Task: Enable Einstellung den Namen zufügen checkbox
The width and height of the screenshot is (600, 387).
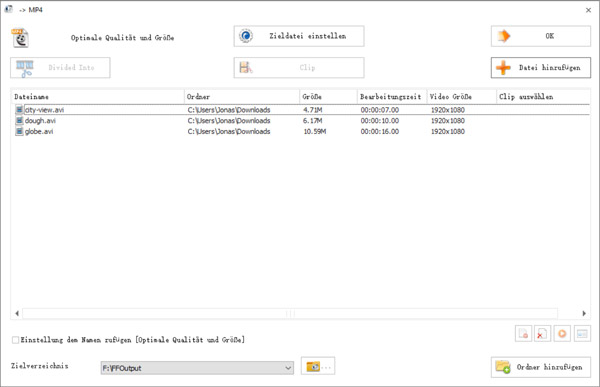Action: (15, 340)
